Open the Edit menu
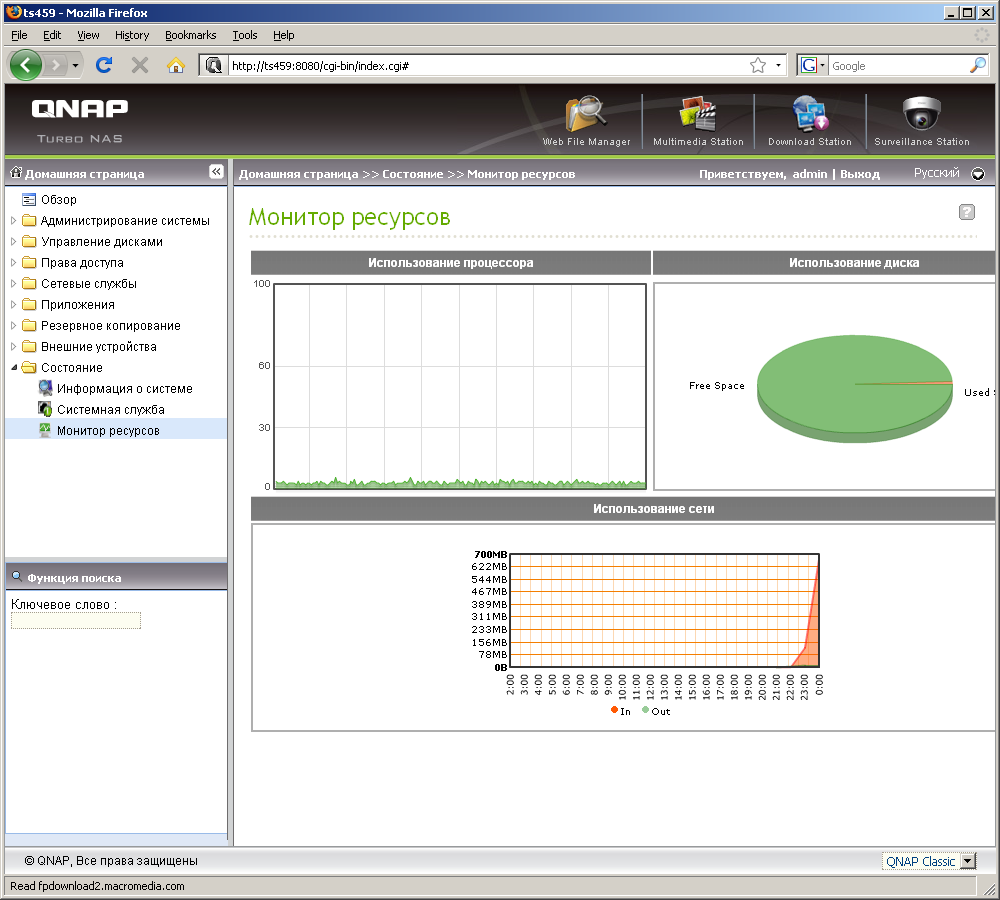 click(52, 35)
